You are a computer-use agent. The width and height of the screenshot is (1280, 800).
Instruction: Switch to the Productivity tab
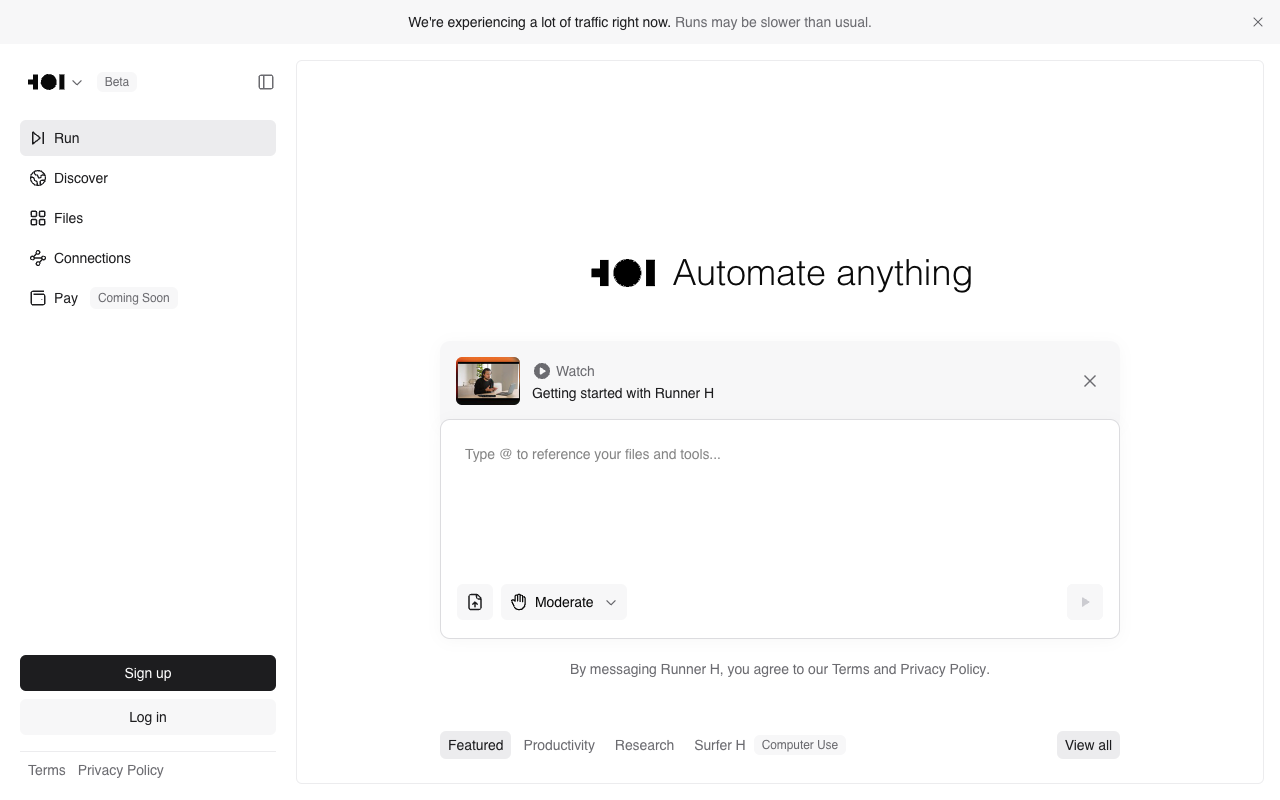[559, 745]
